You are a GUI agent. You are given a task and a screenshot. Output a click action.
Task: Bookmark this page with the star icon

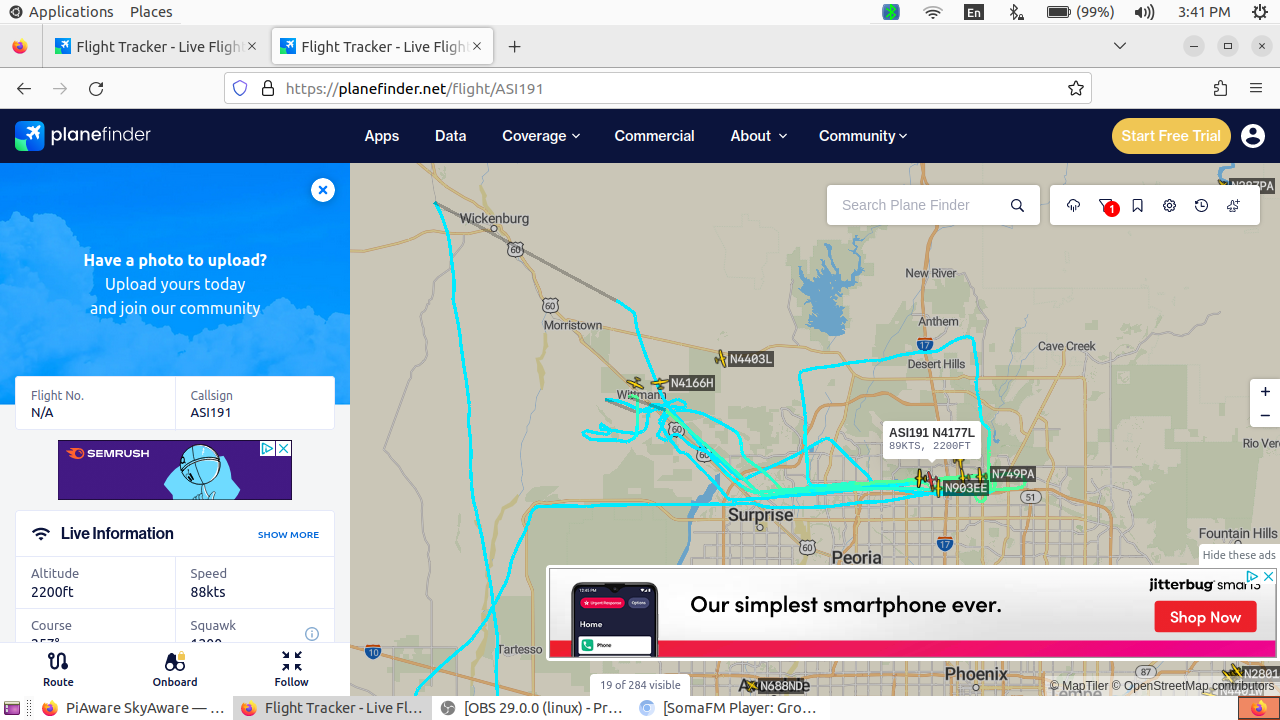(x=1076, y=88)
